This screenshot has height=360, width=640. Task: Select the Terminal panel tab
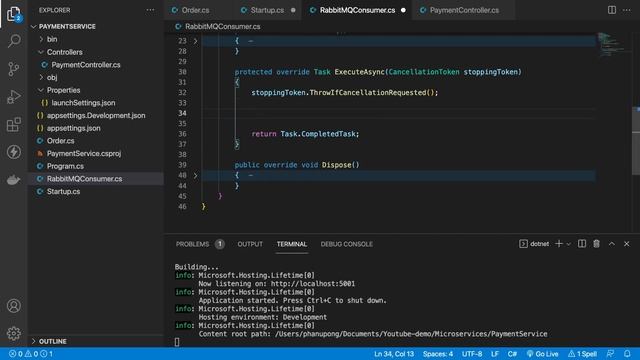(292, 244)
